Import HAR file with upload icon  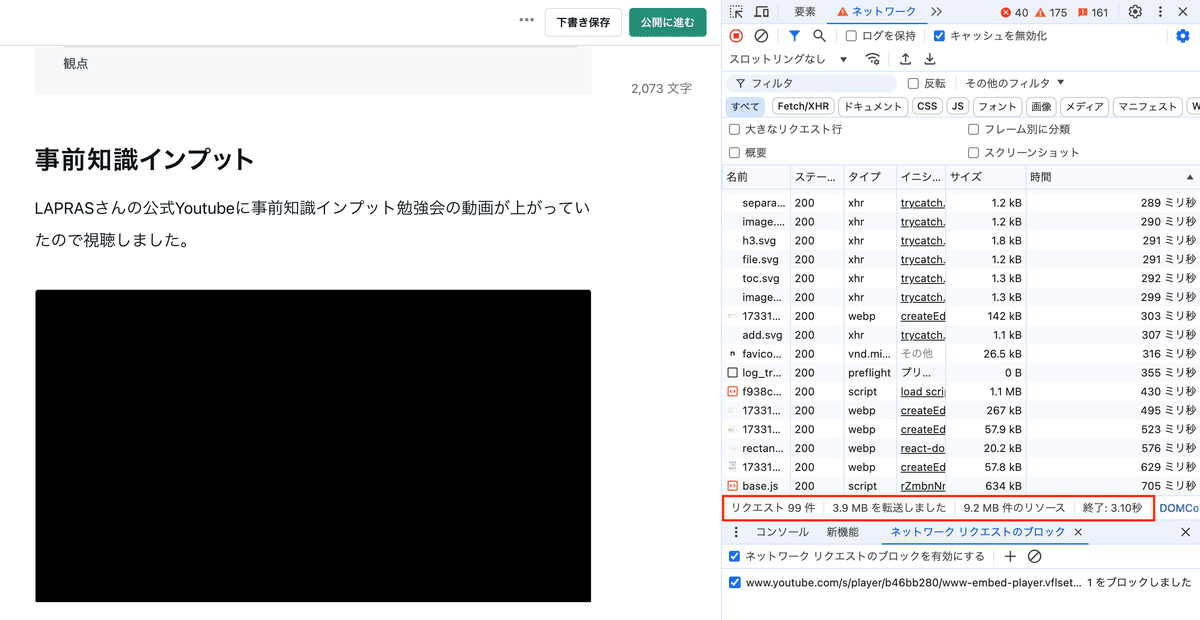tap(905, 59)
